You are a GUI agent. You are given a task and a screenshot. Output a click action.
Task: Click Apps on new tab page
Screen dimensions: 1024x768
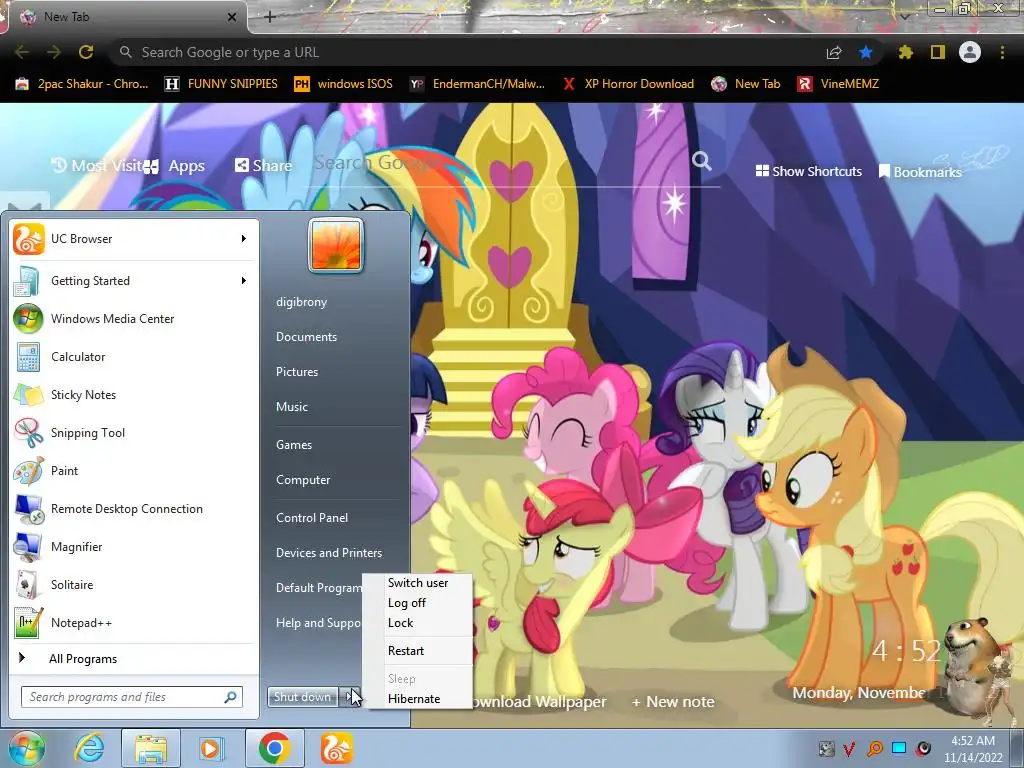click(175, 166)
